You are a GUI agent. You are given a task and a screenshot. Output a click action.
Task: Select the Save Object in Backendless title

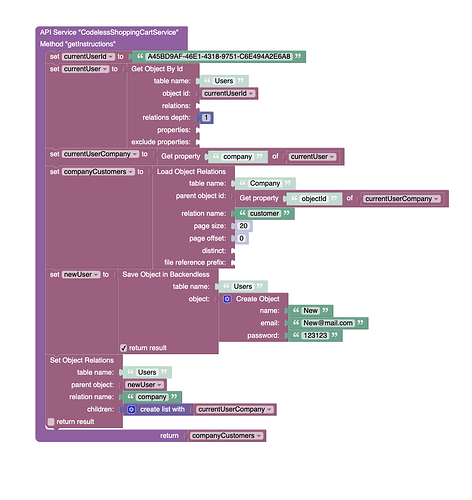click(166, 275)
